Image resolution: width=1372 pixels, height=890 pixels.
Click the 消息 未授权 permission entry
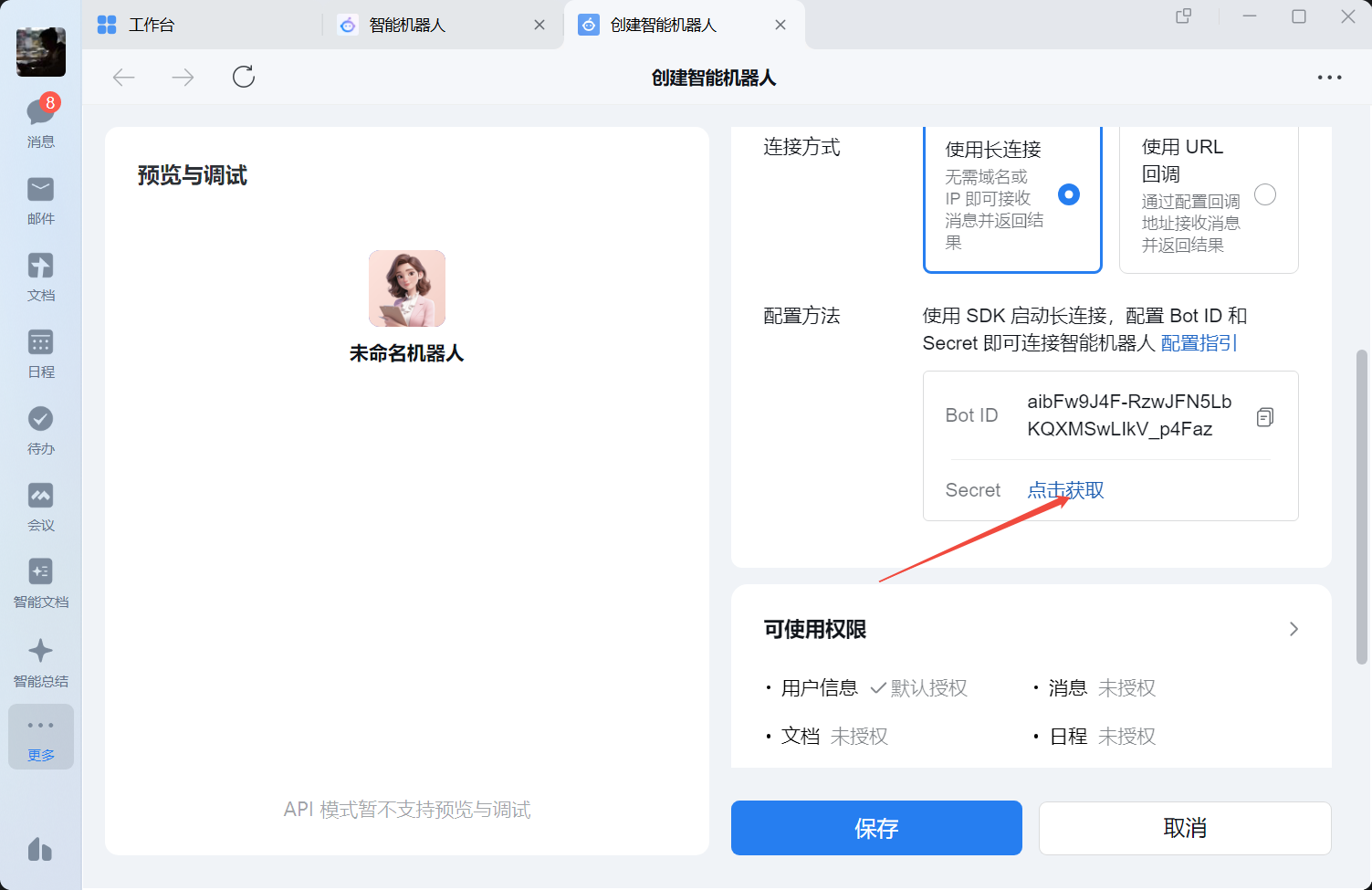click(1094, 688)
